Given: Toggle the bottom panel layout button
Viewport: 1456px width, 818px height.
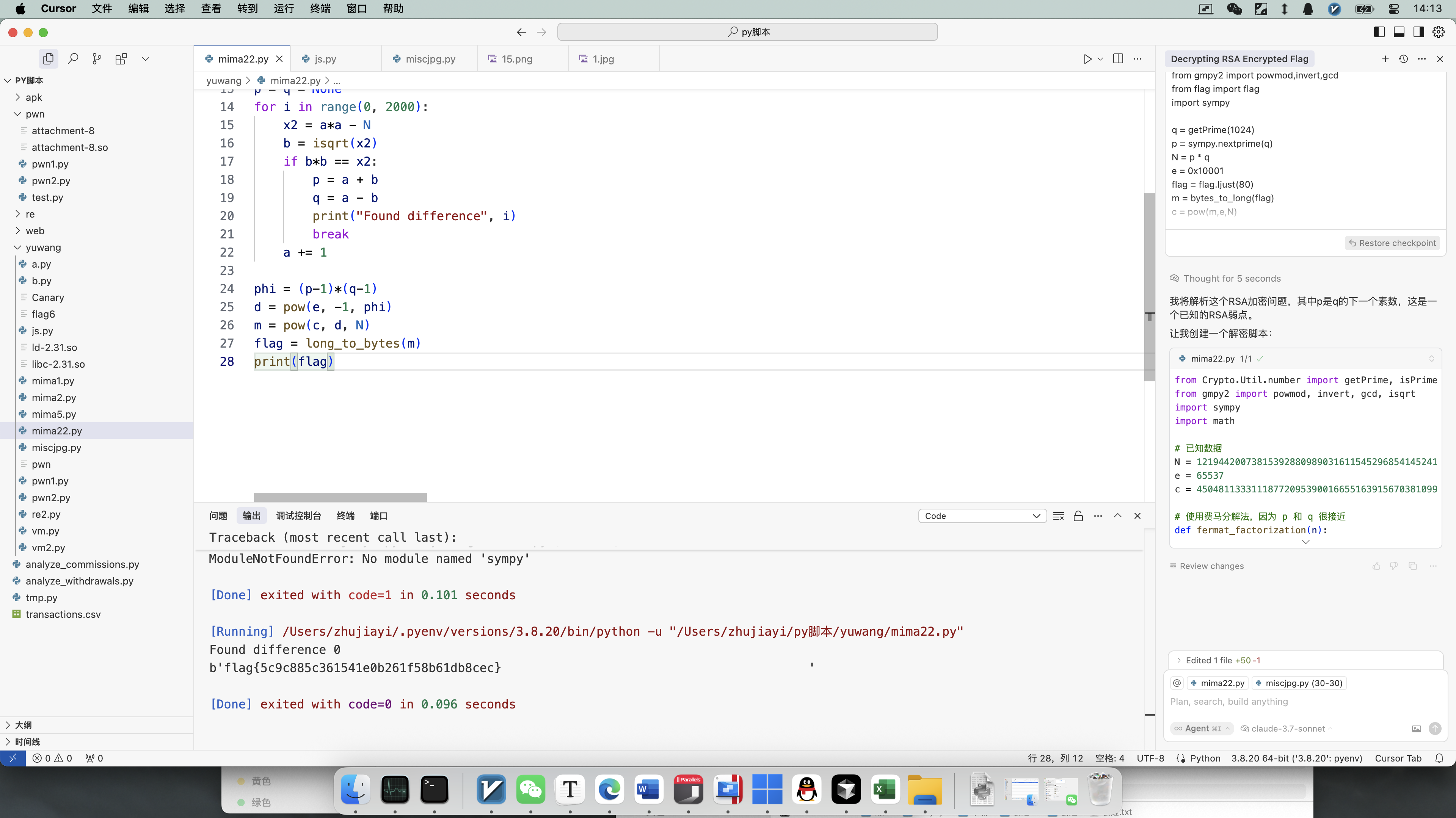Looking at the screenshot, I should (1399, 31).
